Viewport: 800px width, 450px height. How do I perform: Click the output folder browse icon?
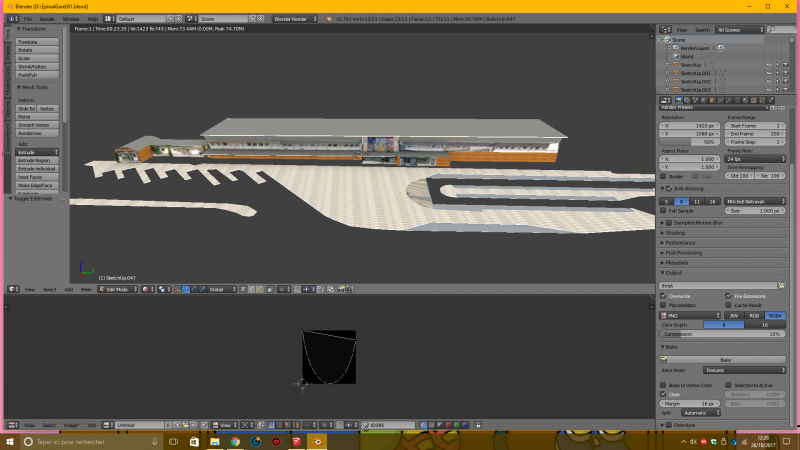click(x=783, y=285)
